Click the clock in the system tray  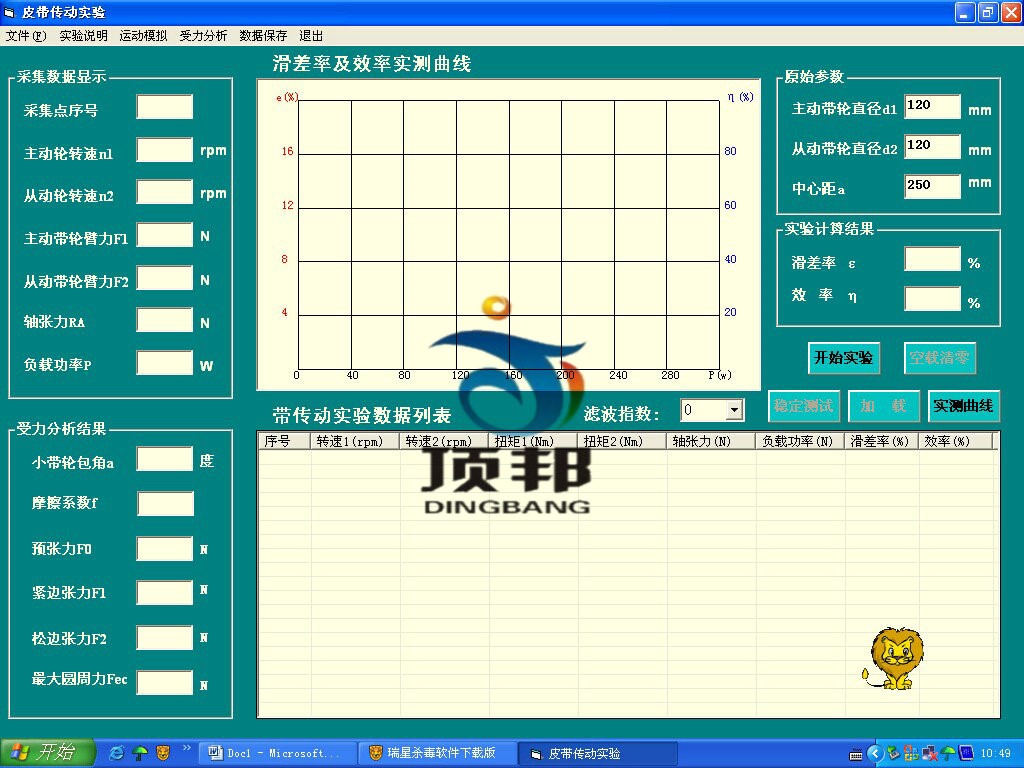(996, 753)
